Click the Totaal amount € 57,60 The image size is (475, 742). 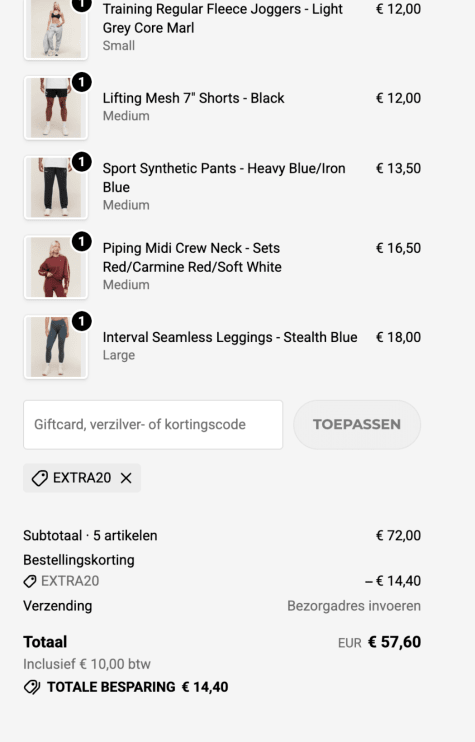(x=395, y=642)
